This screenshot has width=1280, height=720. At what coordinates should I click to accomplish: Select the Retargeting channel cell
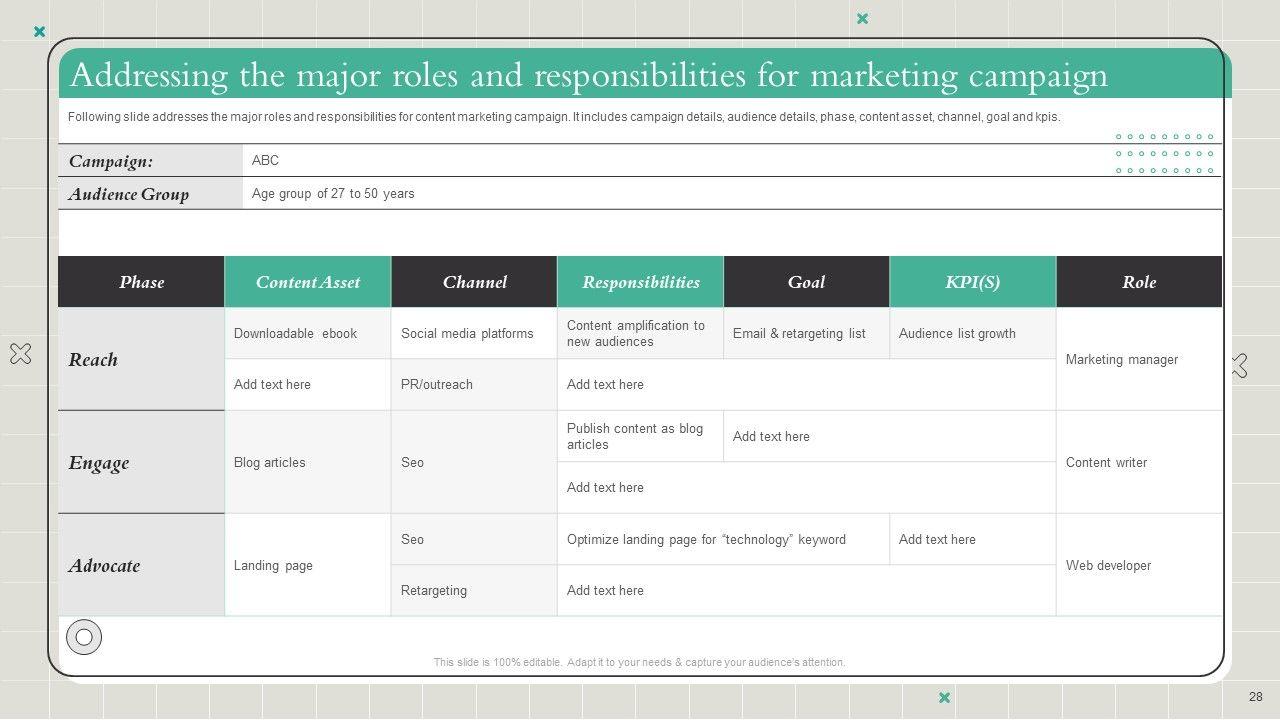[474, 590]
